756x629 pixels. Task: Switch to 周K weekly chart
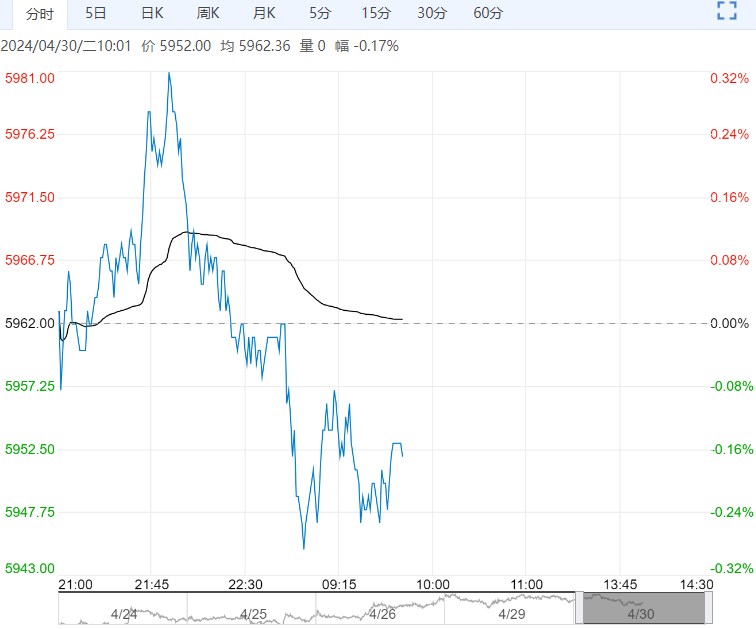point(208,13)
